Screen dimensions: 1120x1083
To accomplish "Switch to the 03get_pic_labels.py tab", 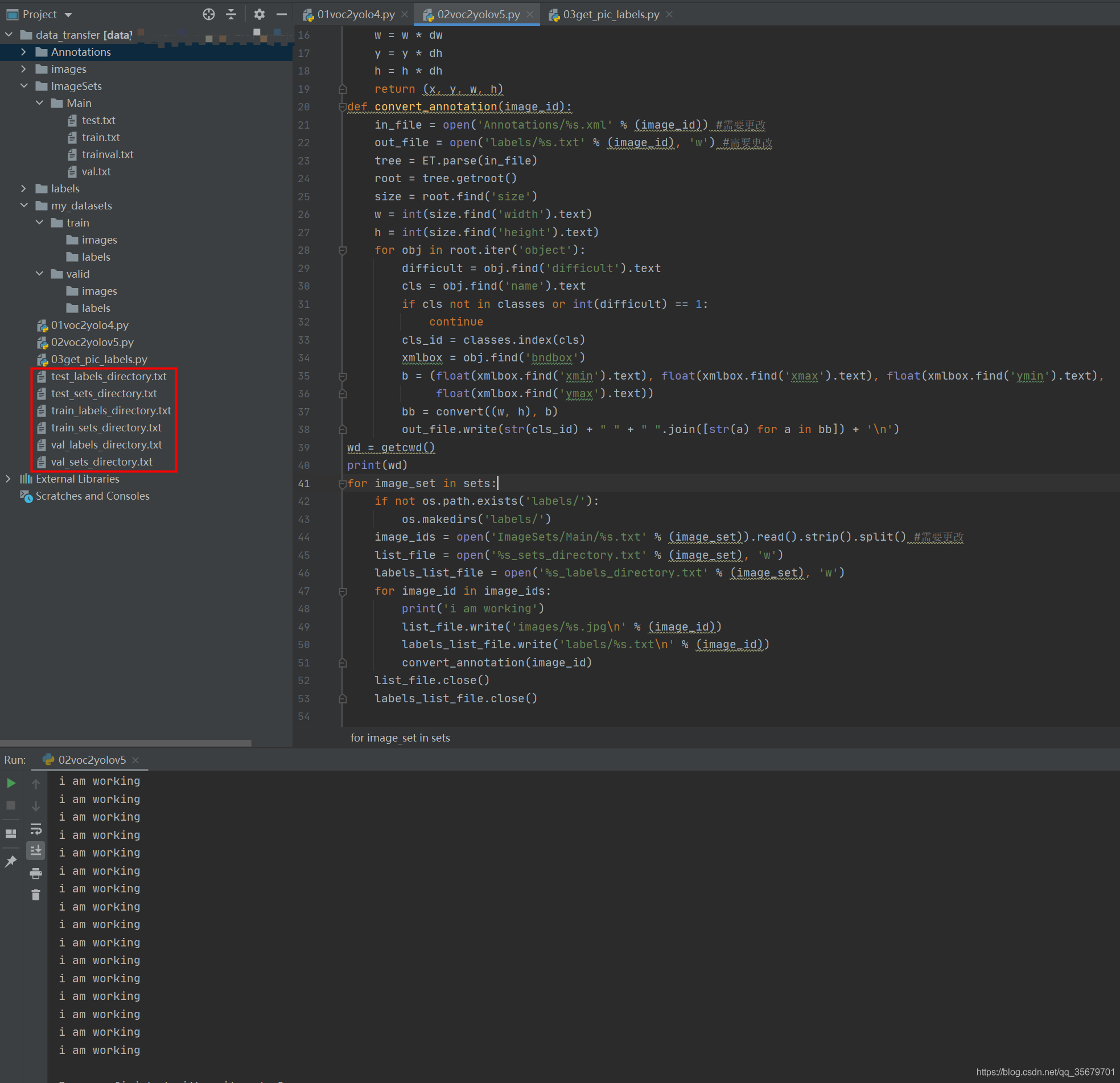I will [x=610, y=14].
